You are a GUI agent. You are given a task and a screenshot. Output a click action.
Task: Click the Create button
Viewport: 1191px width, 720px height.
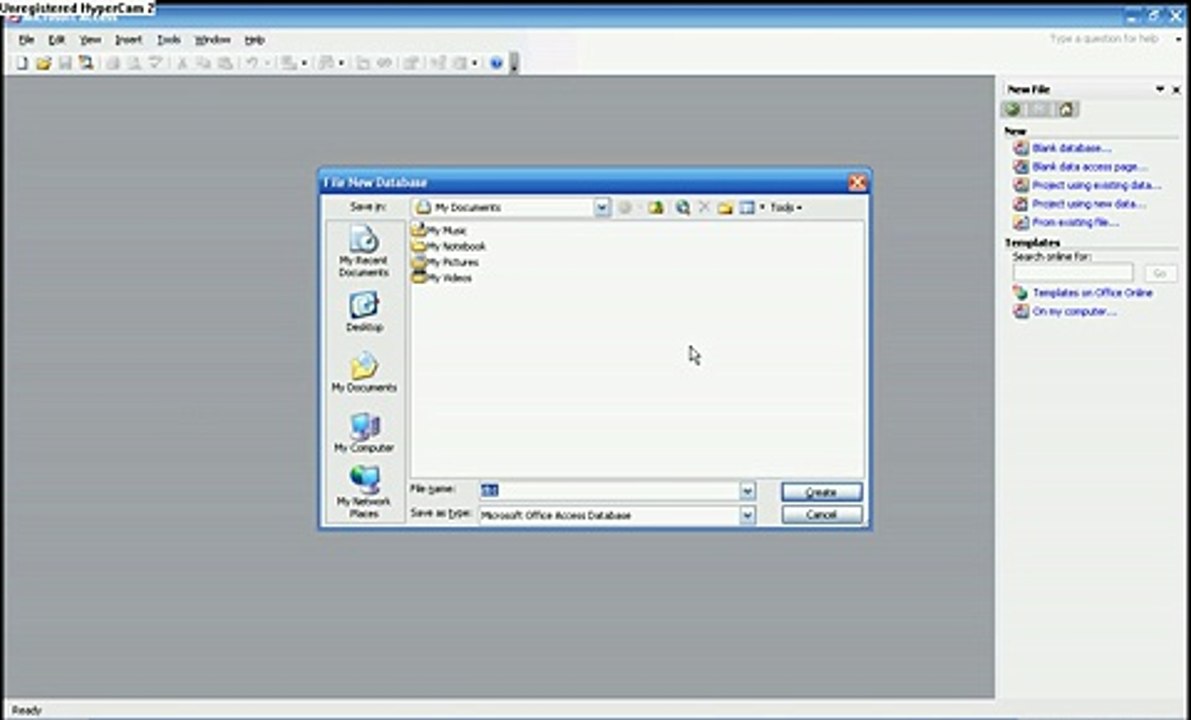click(x=822, y=492)
